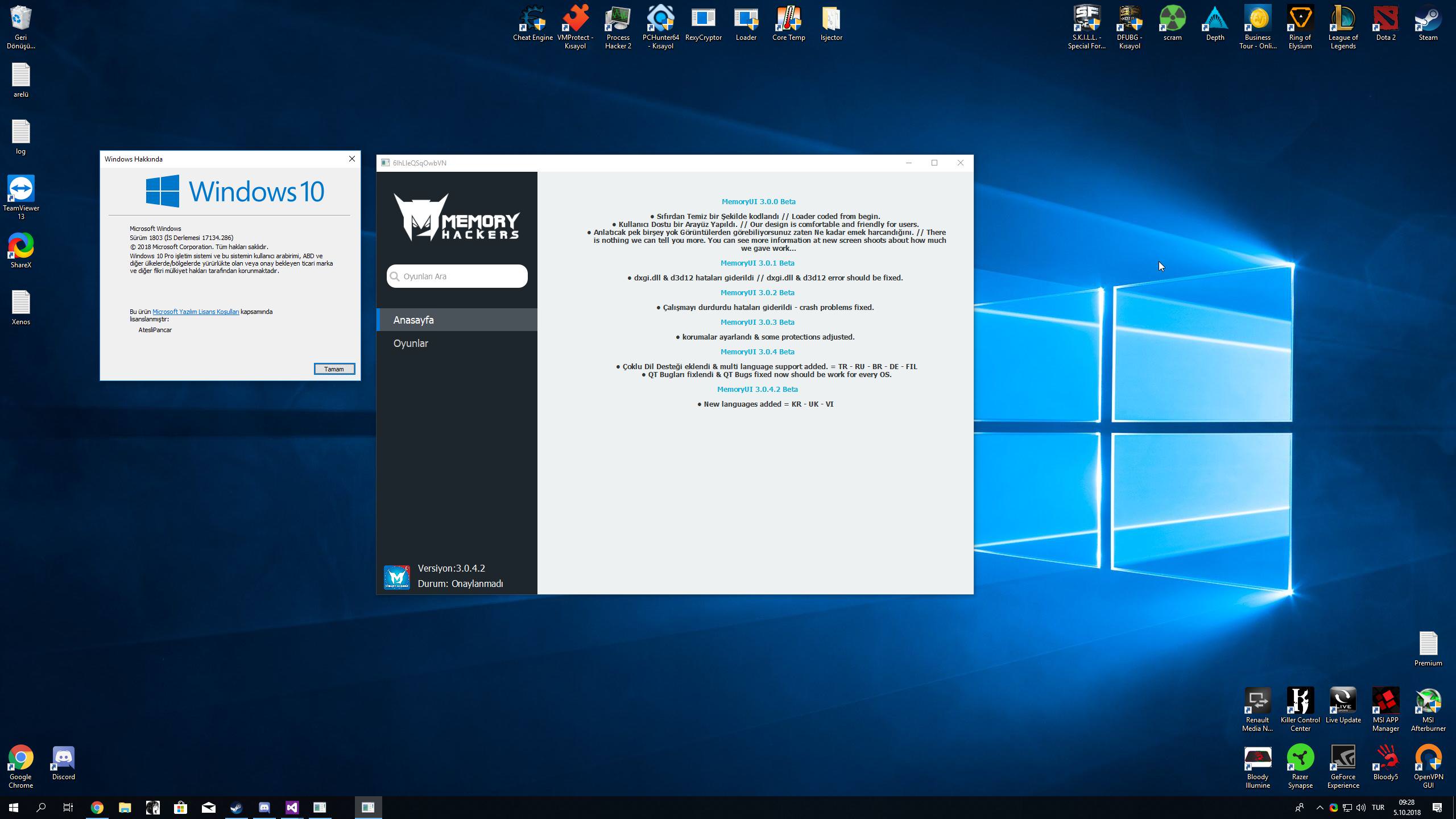Select the Bloody Illumine shortcut
The image size is (1456, 819).
click(1258, 766)
